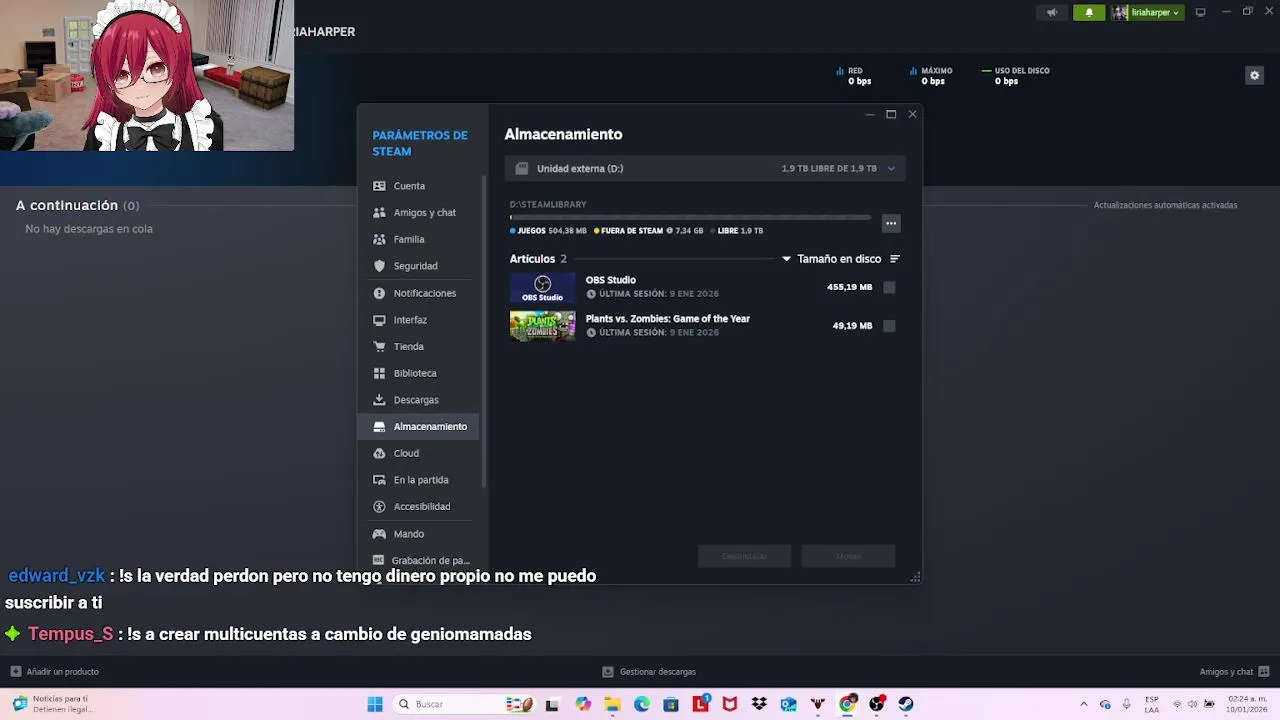Click Añadir un producto

pyautogui.click(x=55, y=672)
